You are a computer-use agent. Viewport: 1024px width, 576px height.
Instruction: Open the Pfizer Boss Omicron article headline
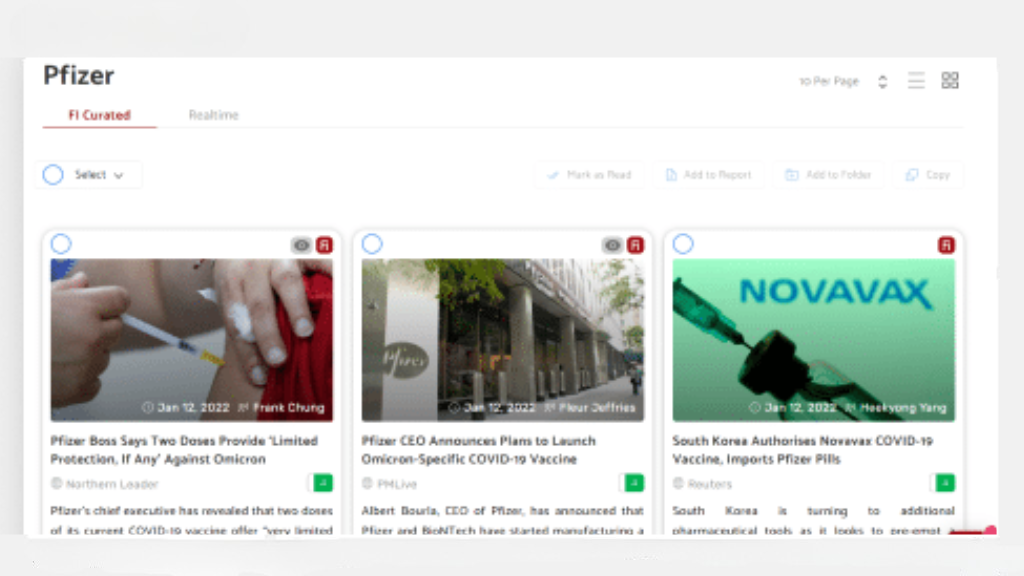tap(184, 450)
